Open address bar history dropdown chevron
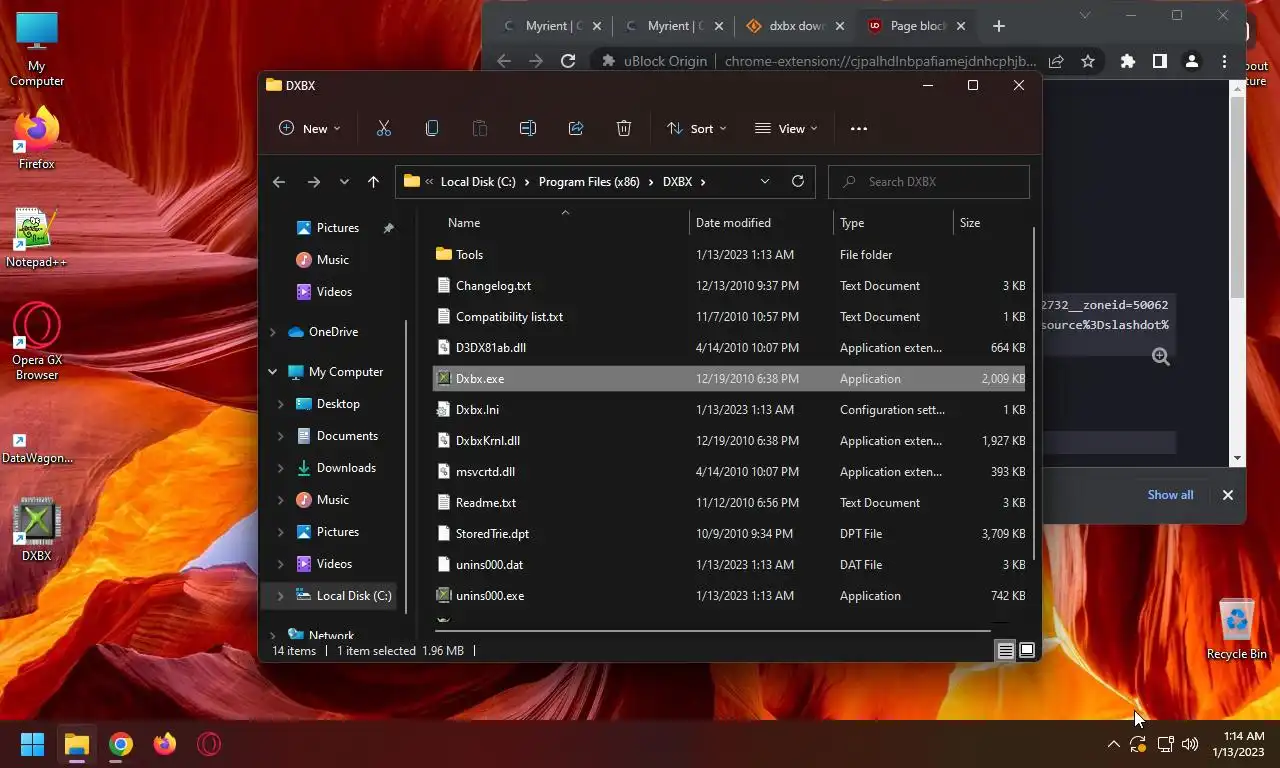The width and height of the screenshot is (1280, 768). (765, 181)
